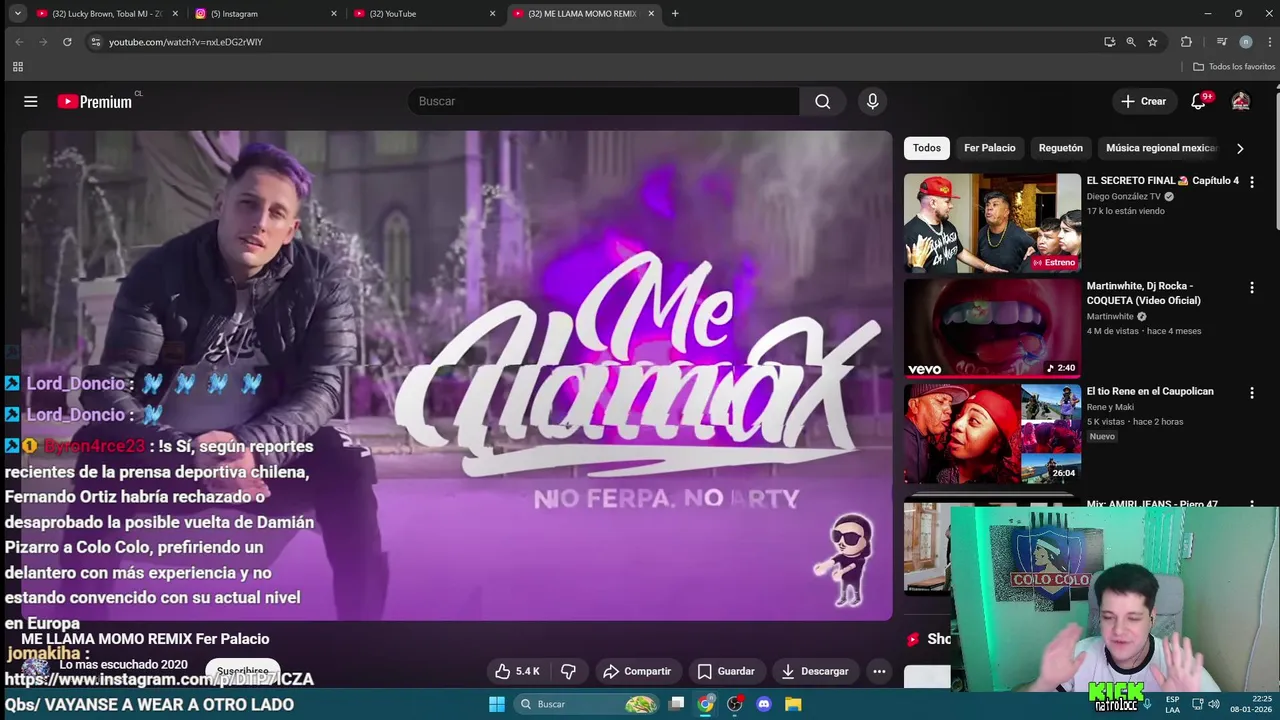Open the volume control in system tray
The height and width of the screenshot is (720, 1280).
pyautogui.click(x=1214, y=704)
